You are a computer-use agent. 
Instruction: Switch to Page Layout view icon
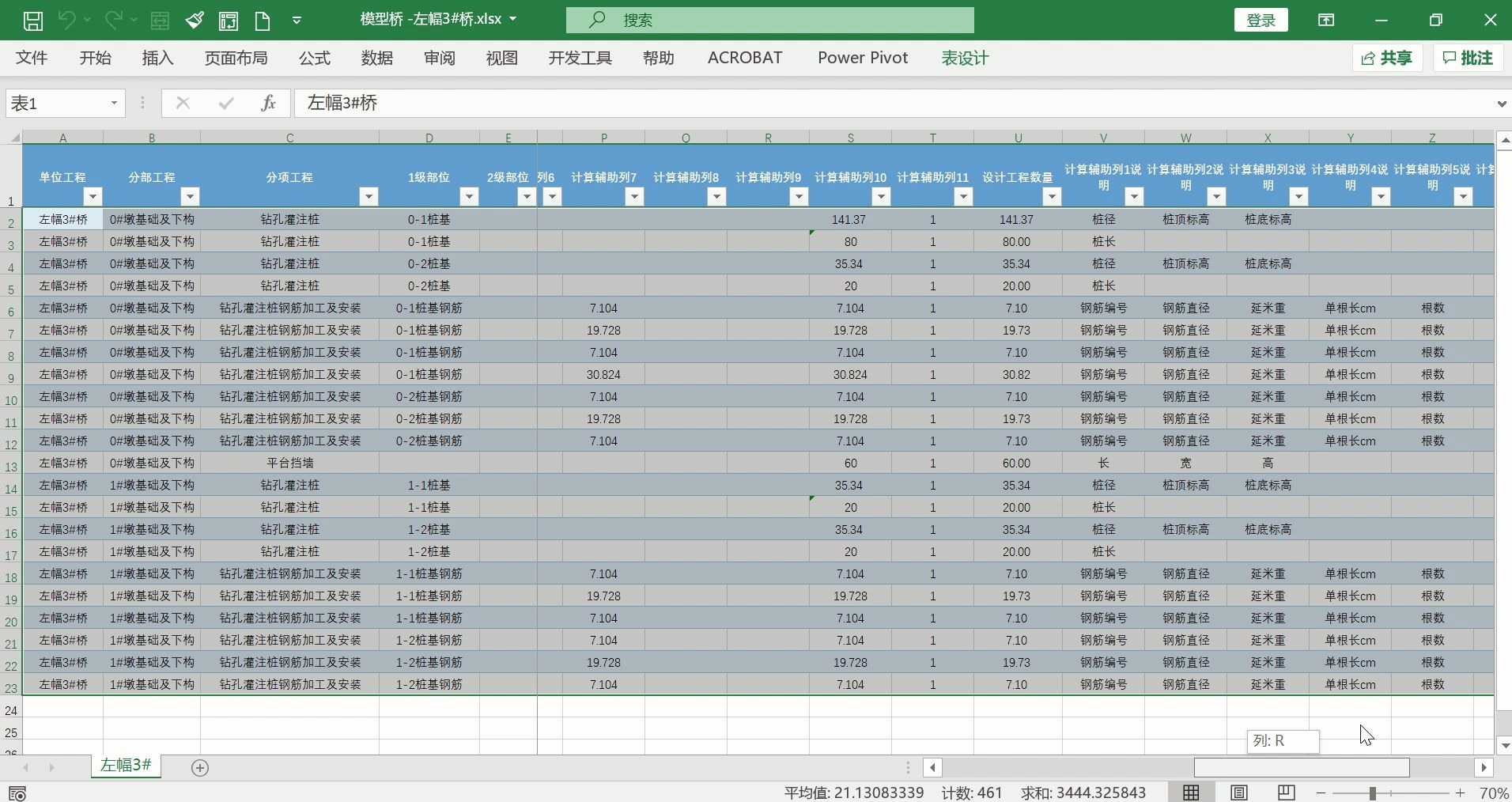(x=1238, y=793)
